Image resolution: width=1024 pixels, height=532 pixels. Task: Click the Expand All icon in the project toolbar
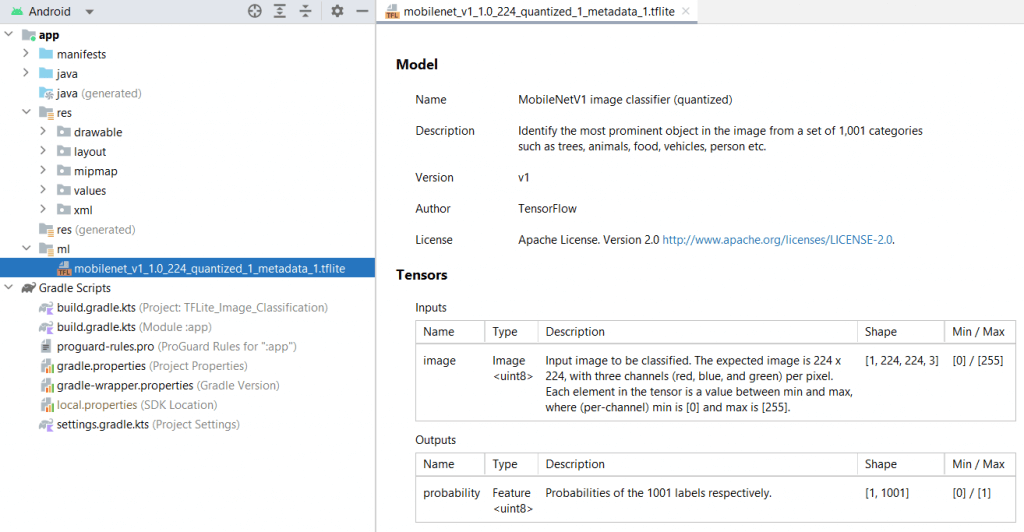click(280, 11)
